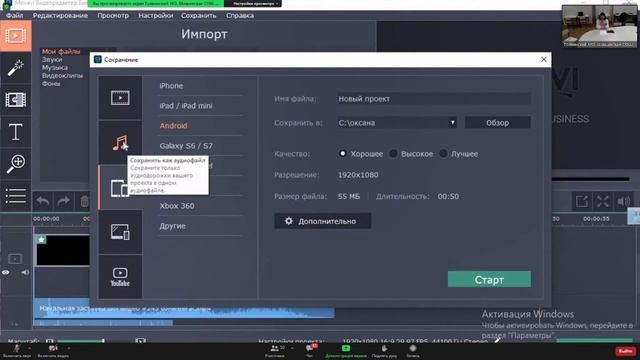Open the More tools list icon
640x360 pixels.
(x=16, y=196)
